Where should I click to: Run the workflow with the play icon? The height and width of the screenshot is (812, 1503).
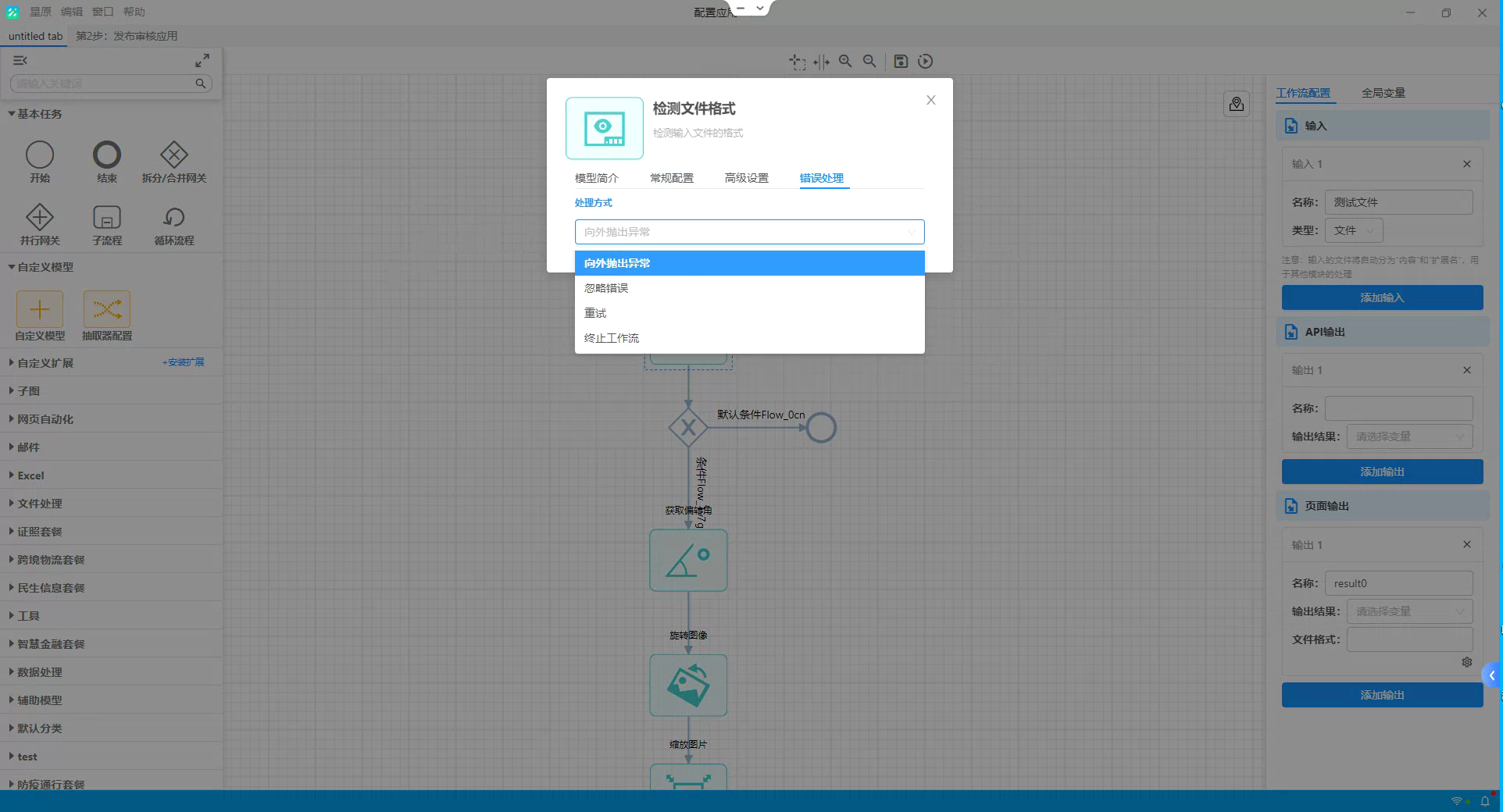(925, 61)
